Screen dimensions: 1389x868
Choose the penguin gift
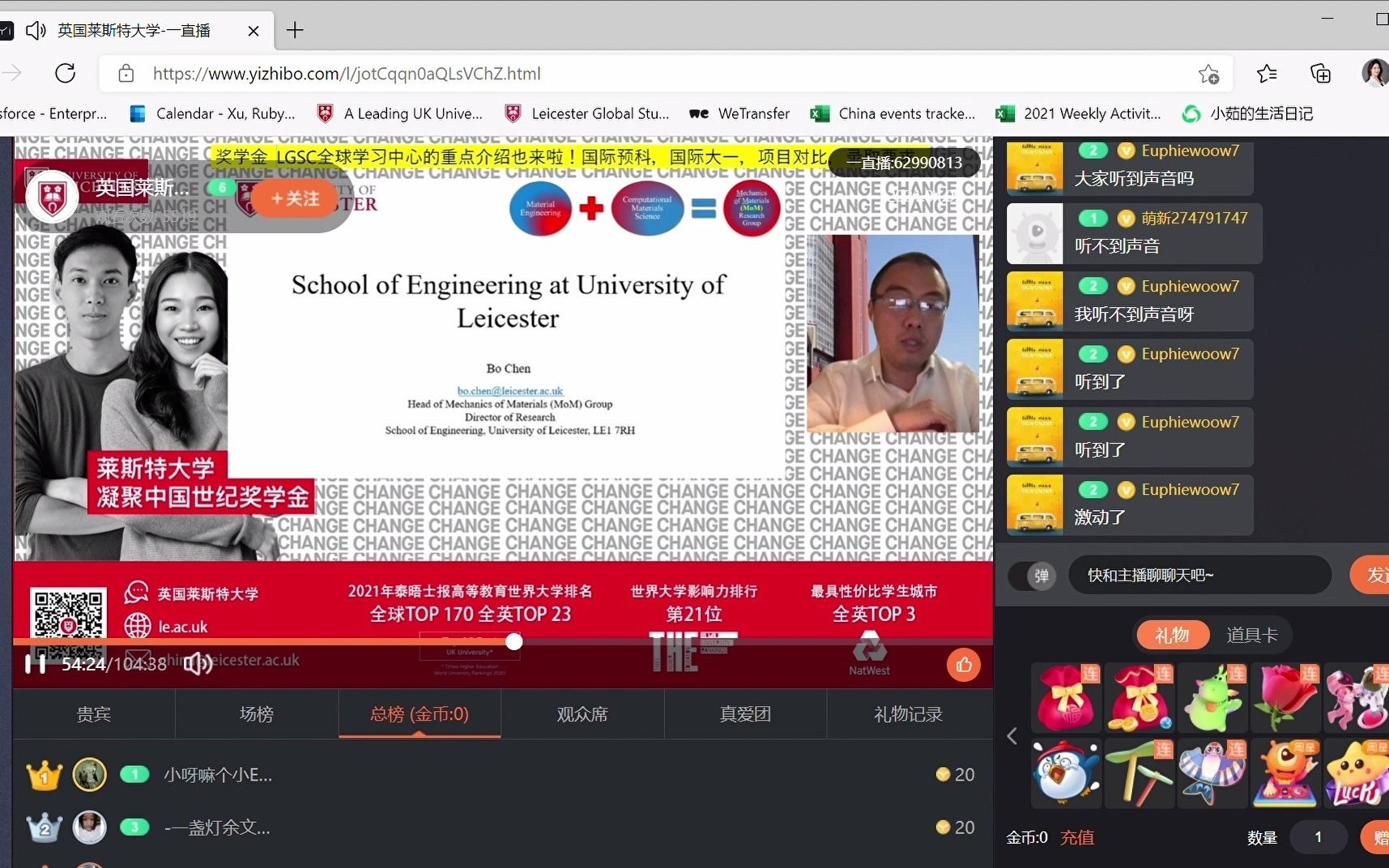1066,772
